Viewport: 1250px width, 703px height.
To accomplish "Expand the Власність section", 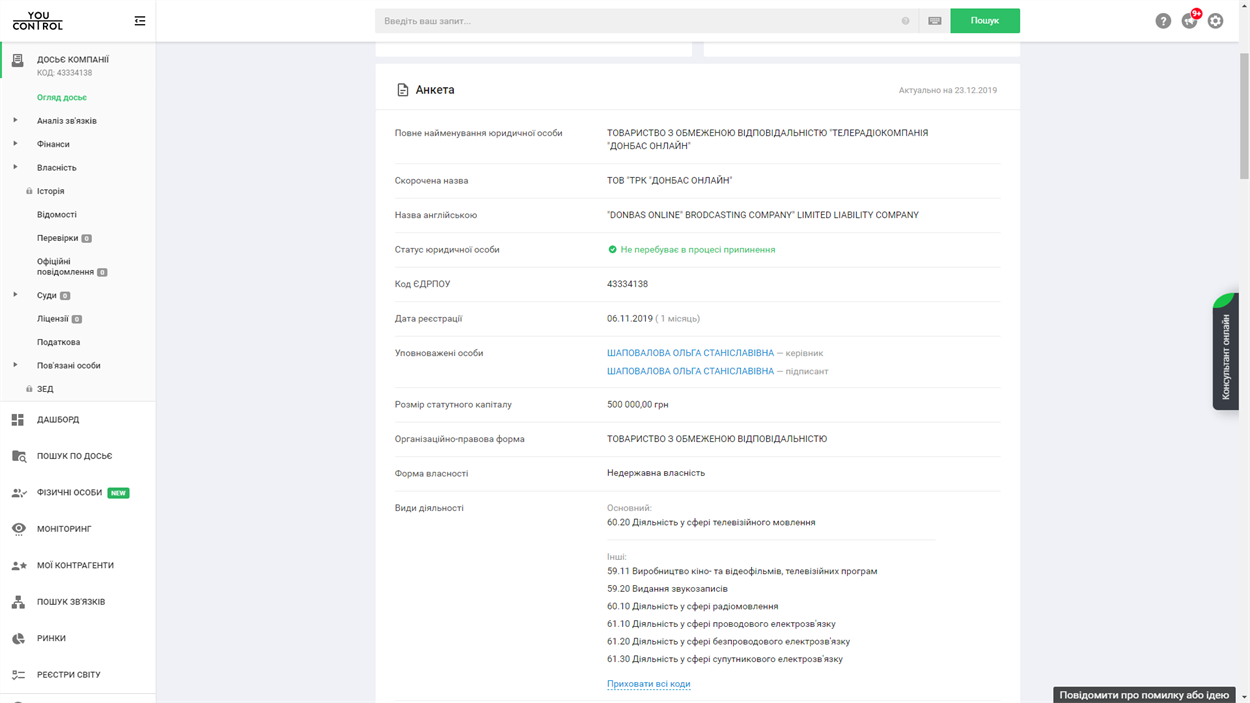I will (15, 167).
